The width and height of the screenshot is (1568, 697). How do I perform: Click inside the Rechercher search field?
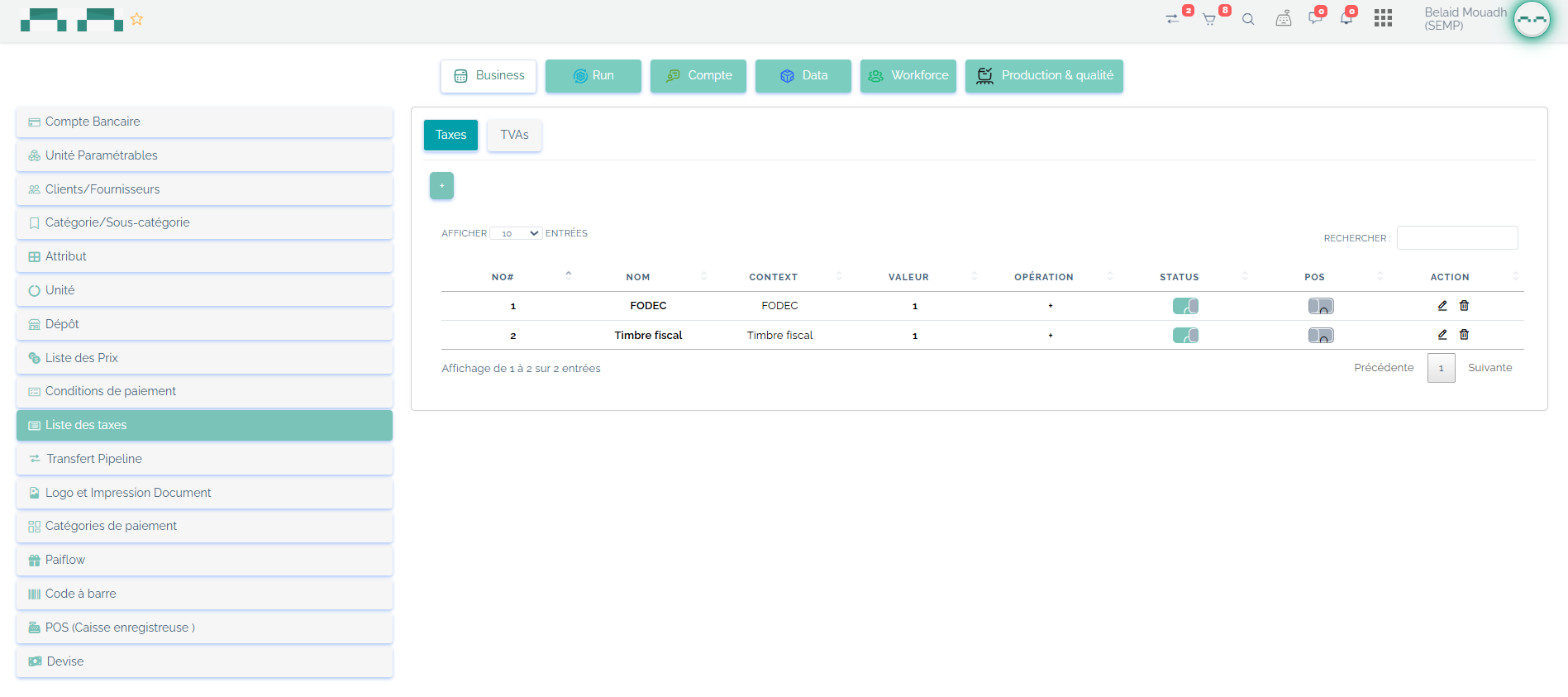(1457, 238)
